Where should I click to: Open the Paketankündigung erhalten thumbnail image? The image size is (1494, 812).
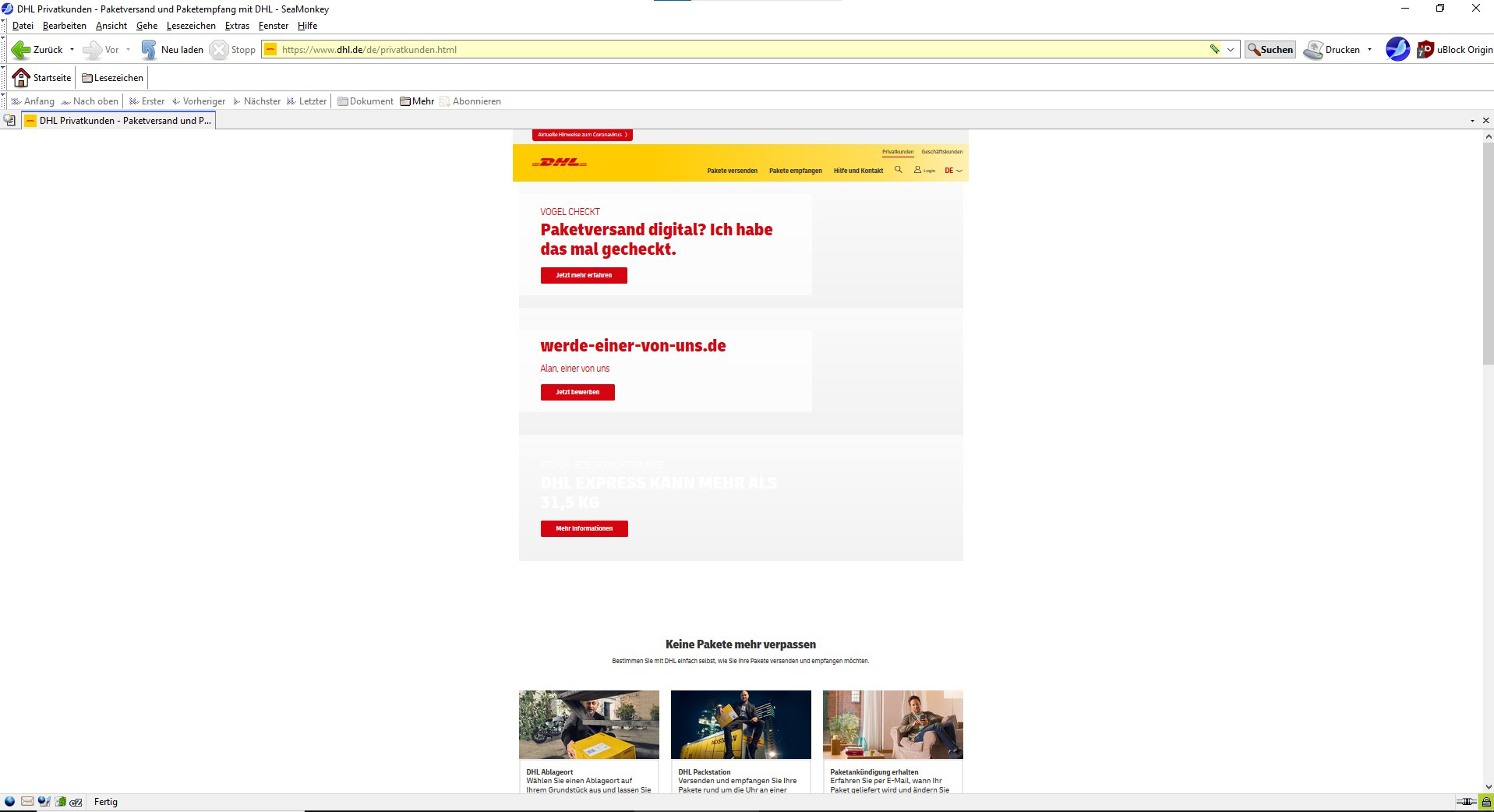893,725
